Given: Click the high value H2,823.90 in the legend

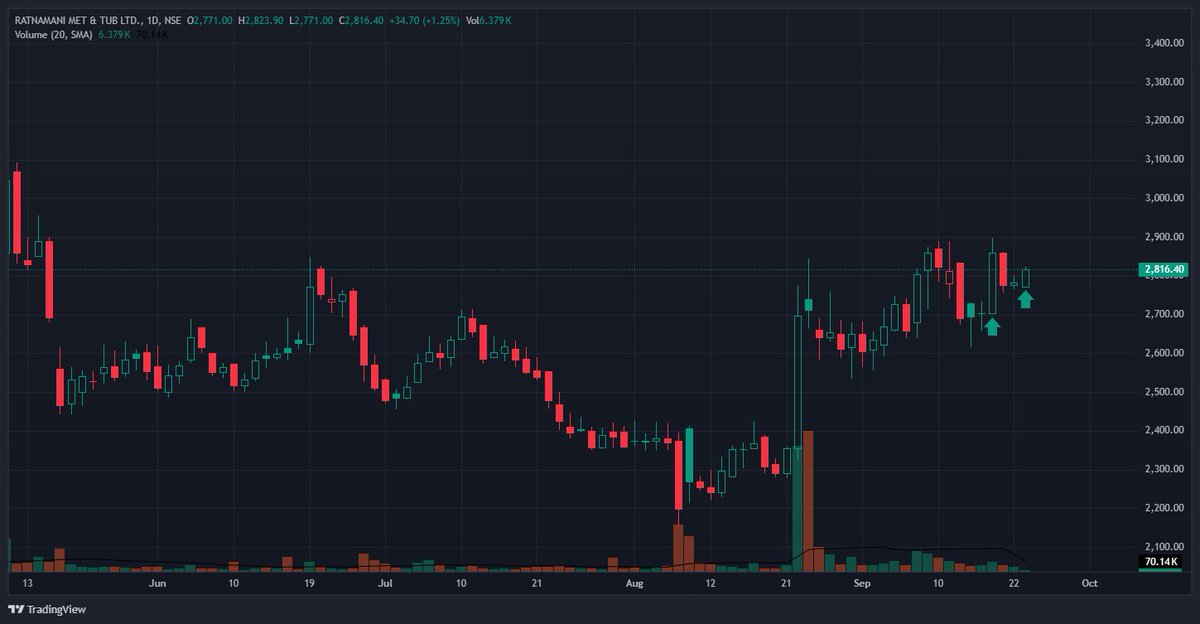Looking at the screenshot, I should click(260, 21).
